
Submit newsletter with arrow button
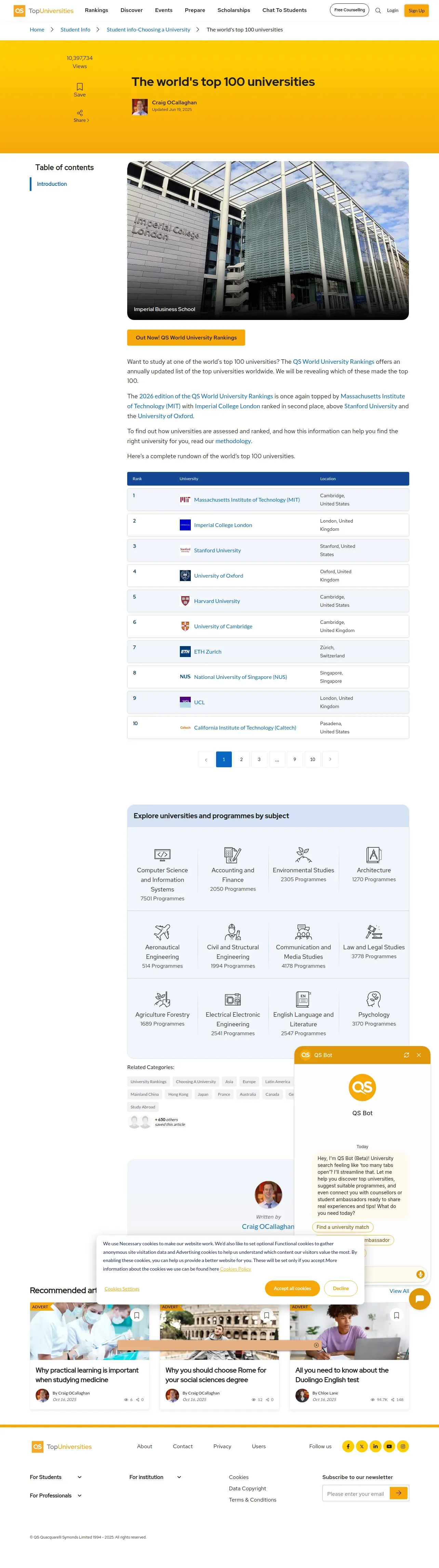coord(399,1493)
